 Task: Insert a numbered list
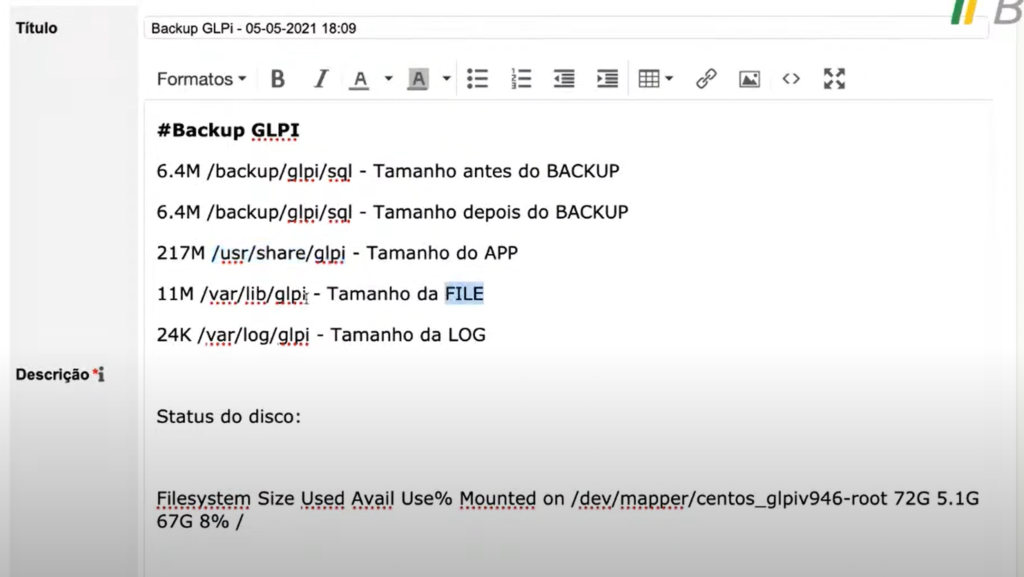[x=520, y=79]
